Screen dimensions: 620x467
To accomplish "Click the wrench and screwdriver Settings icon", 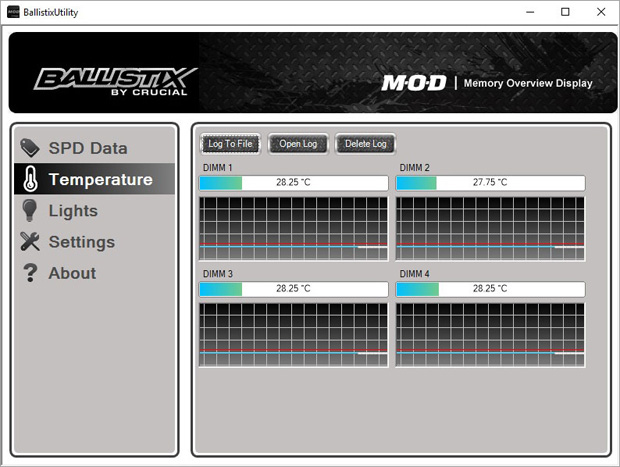I will point(30,241).
